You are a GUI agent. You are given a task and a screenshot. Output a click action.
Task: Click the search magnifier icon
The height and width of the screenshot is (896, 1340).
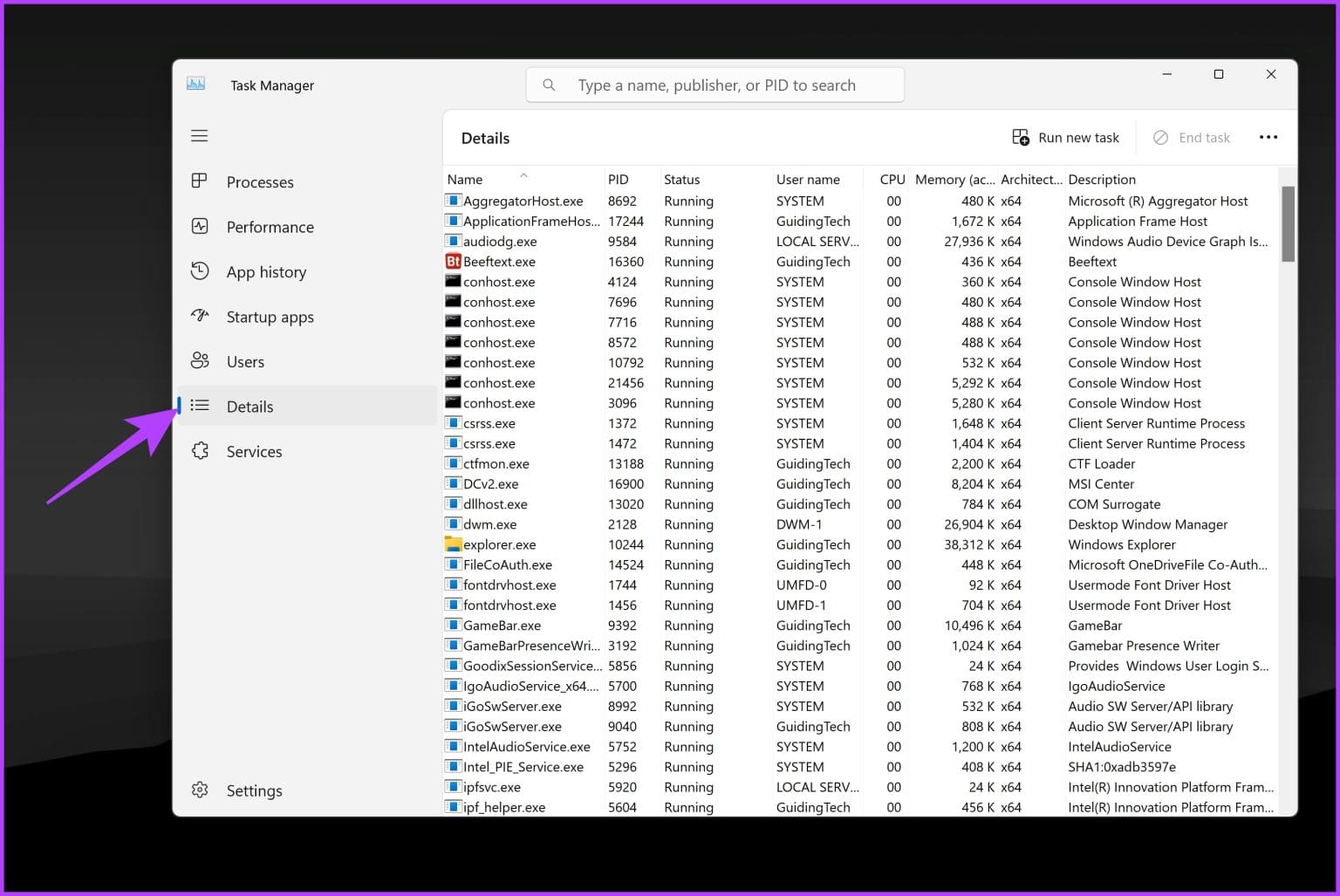[x=549, y=85]
